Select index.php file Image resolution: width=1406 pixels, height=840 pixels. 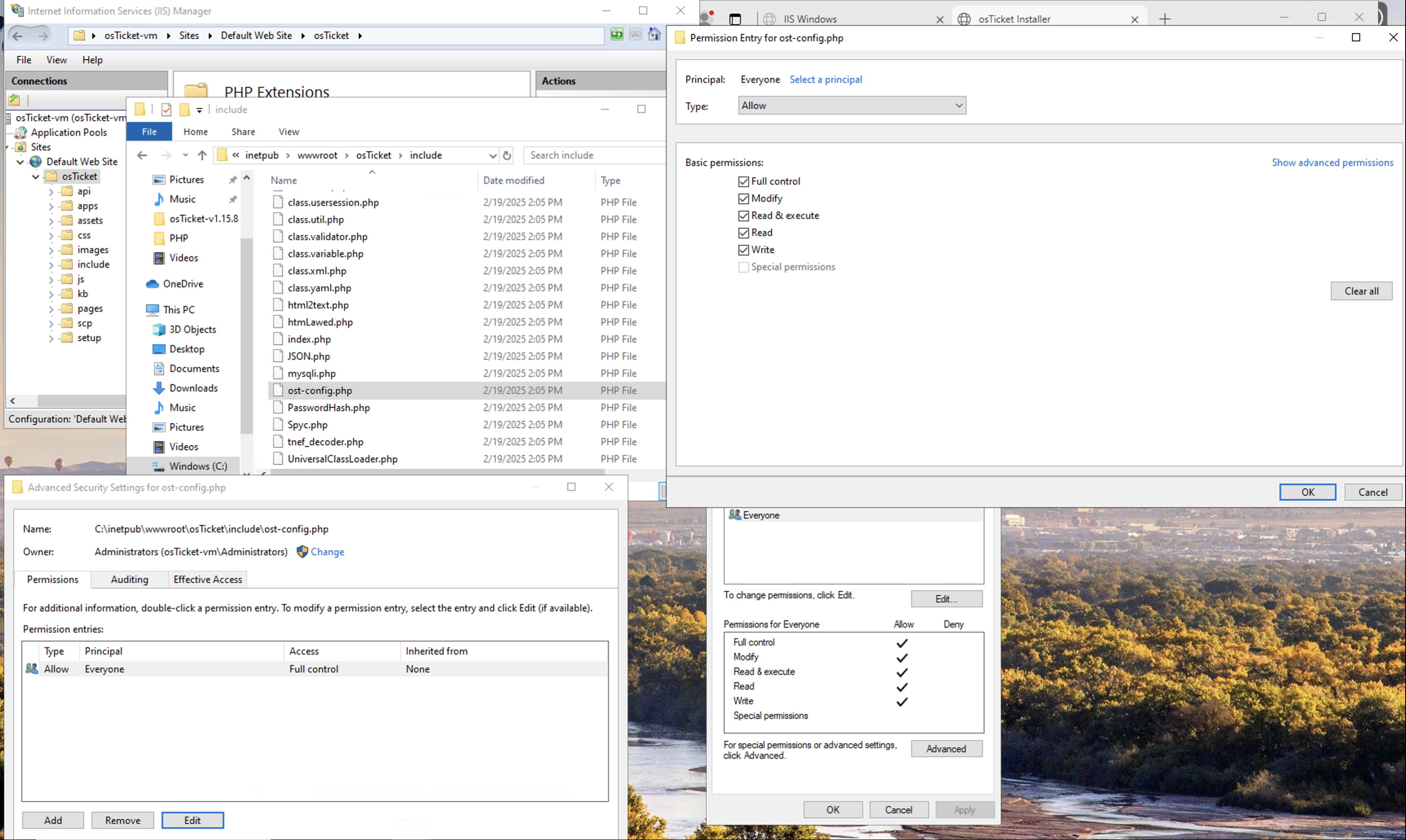pos(308,339)
